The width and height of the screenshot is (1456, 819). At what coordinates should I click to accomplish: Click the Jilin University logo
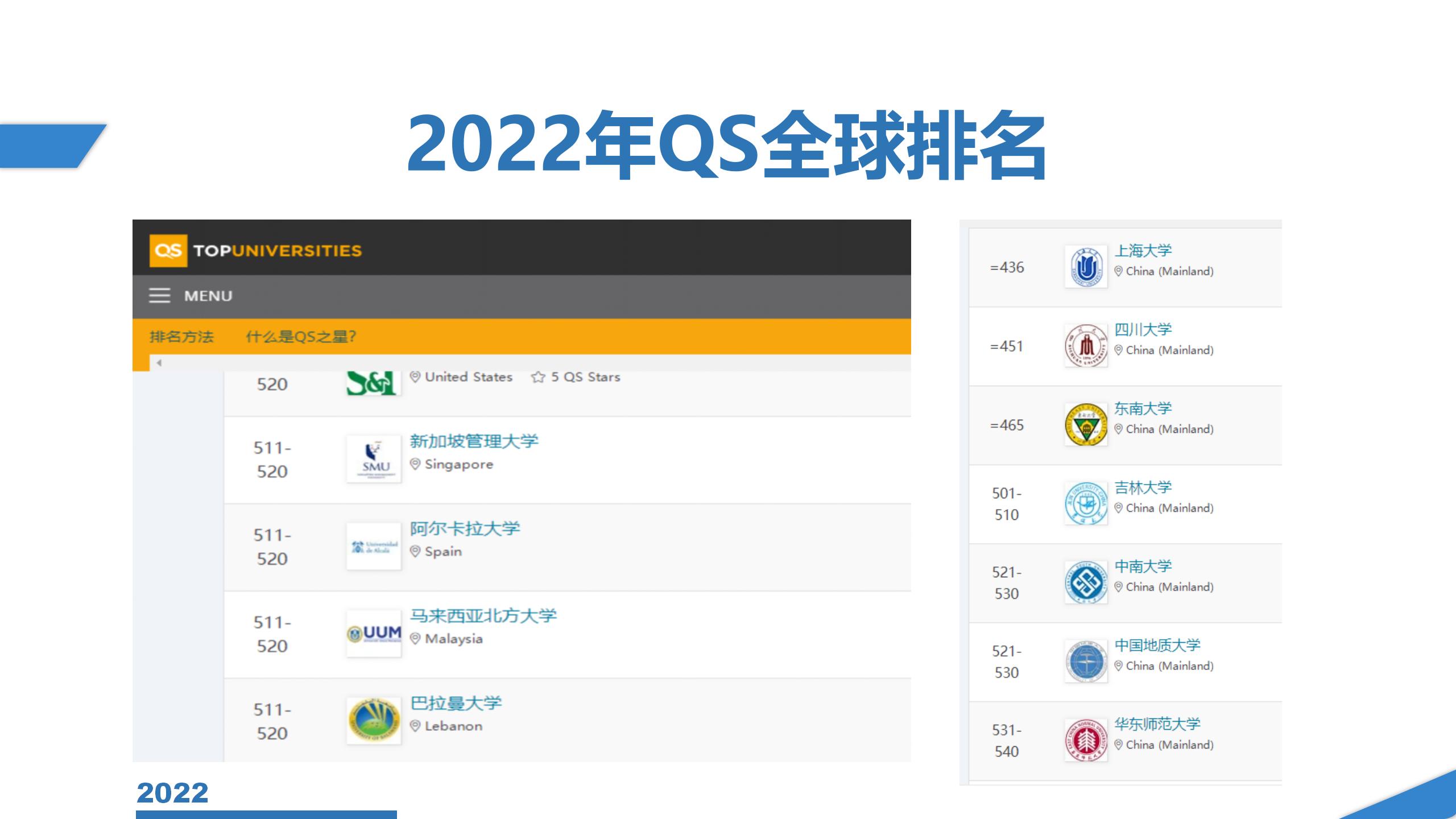(1086, 503)
